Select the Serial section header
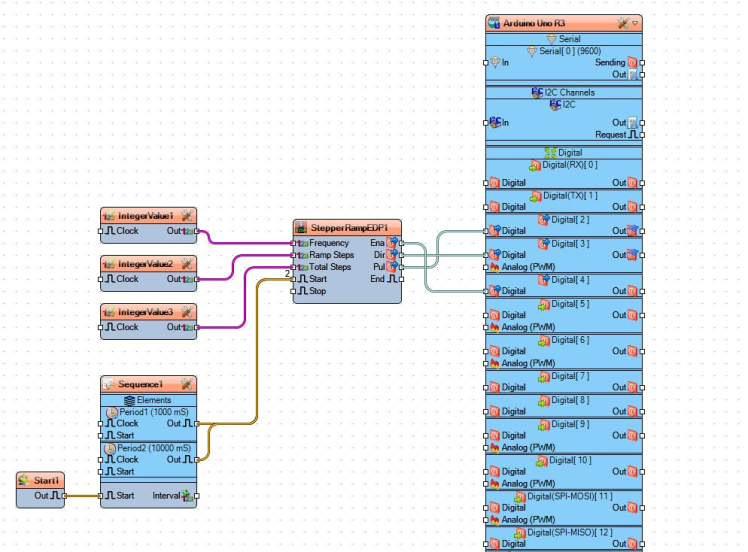 click(563, 39)
